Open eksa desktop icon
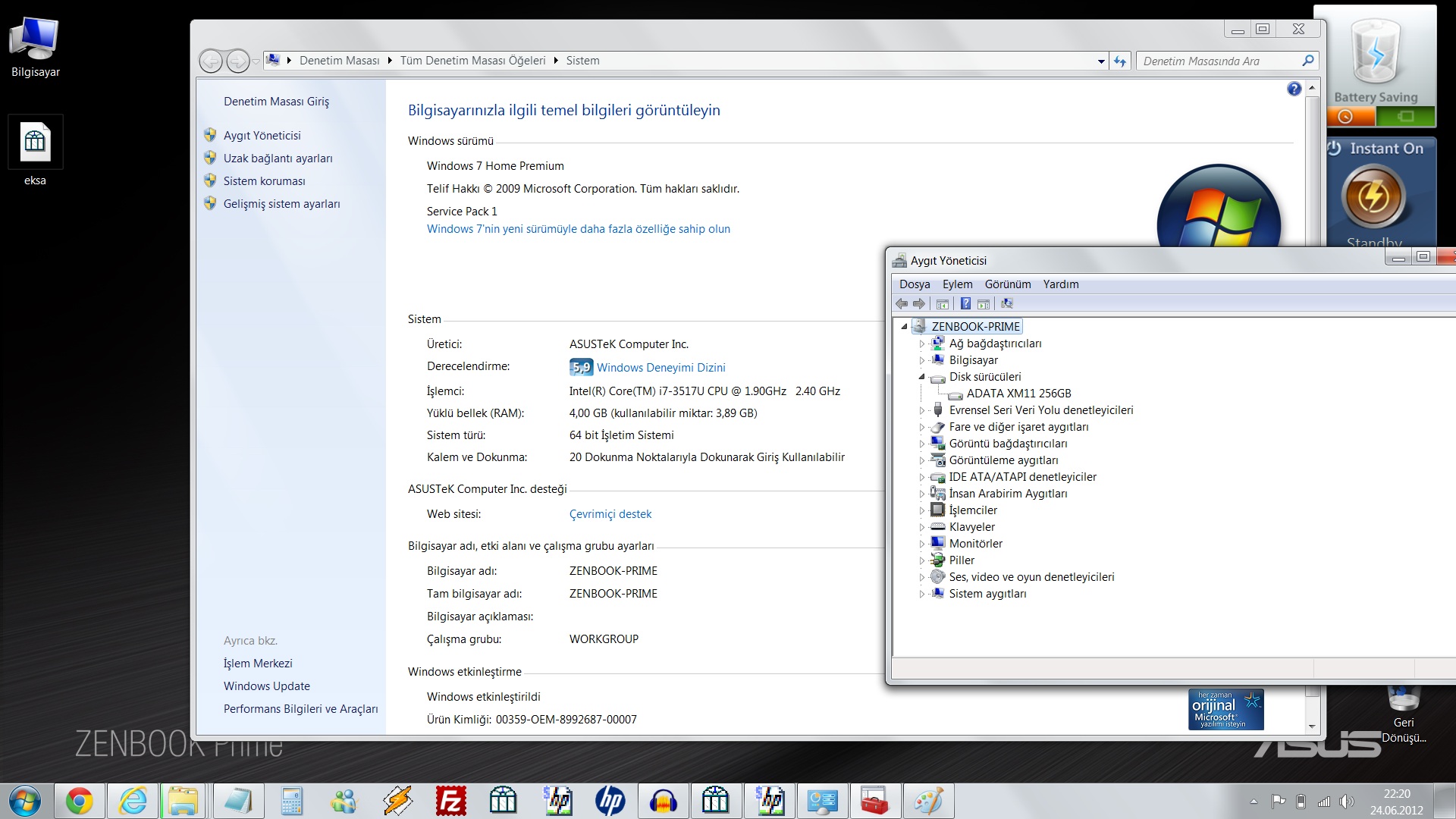The image size is (1456, 819). [35, 152]
